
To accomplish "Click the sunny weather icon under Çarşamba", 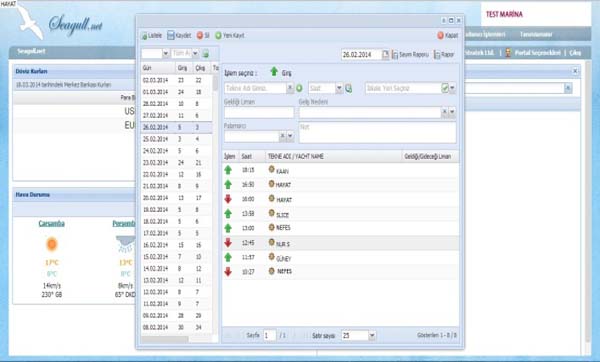I will click(52, 244).
